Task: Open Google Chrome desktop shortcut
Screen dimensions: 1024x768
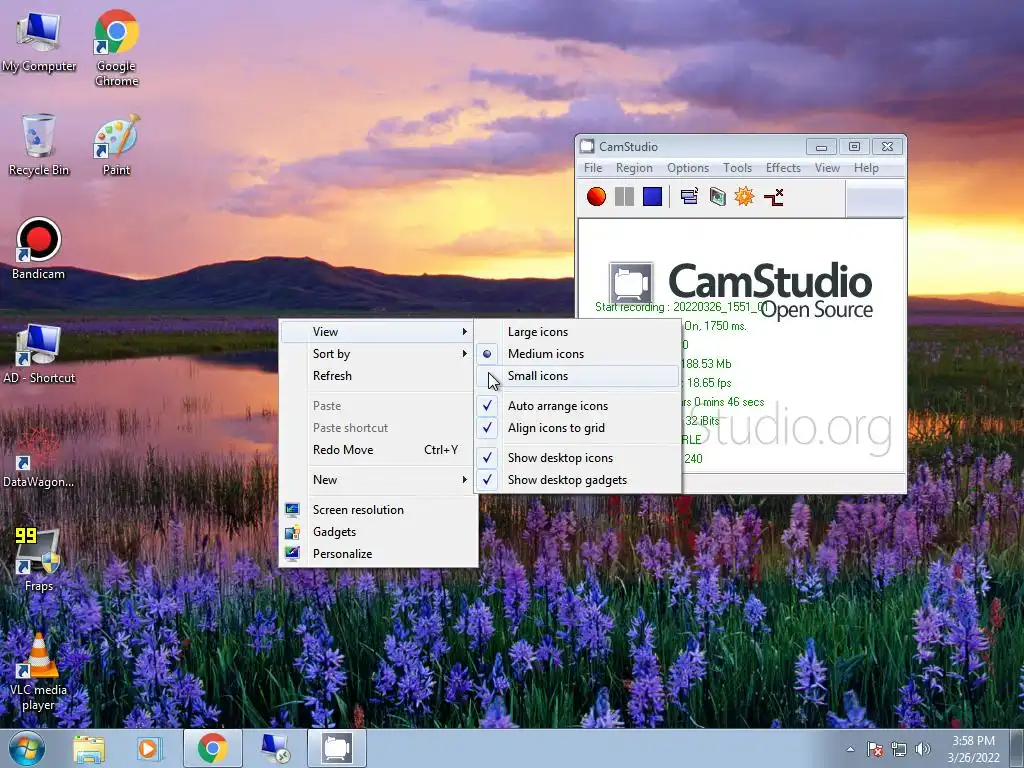Action: [x=116, y=48]
